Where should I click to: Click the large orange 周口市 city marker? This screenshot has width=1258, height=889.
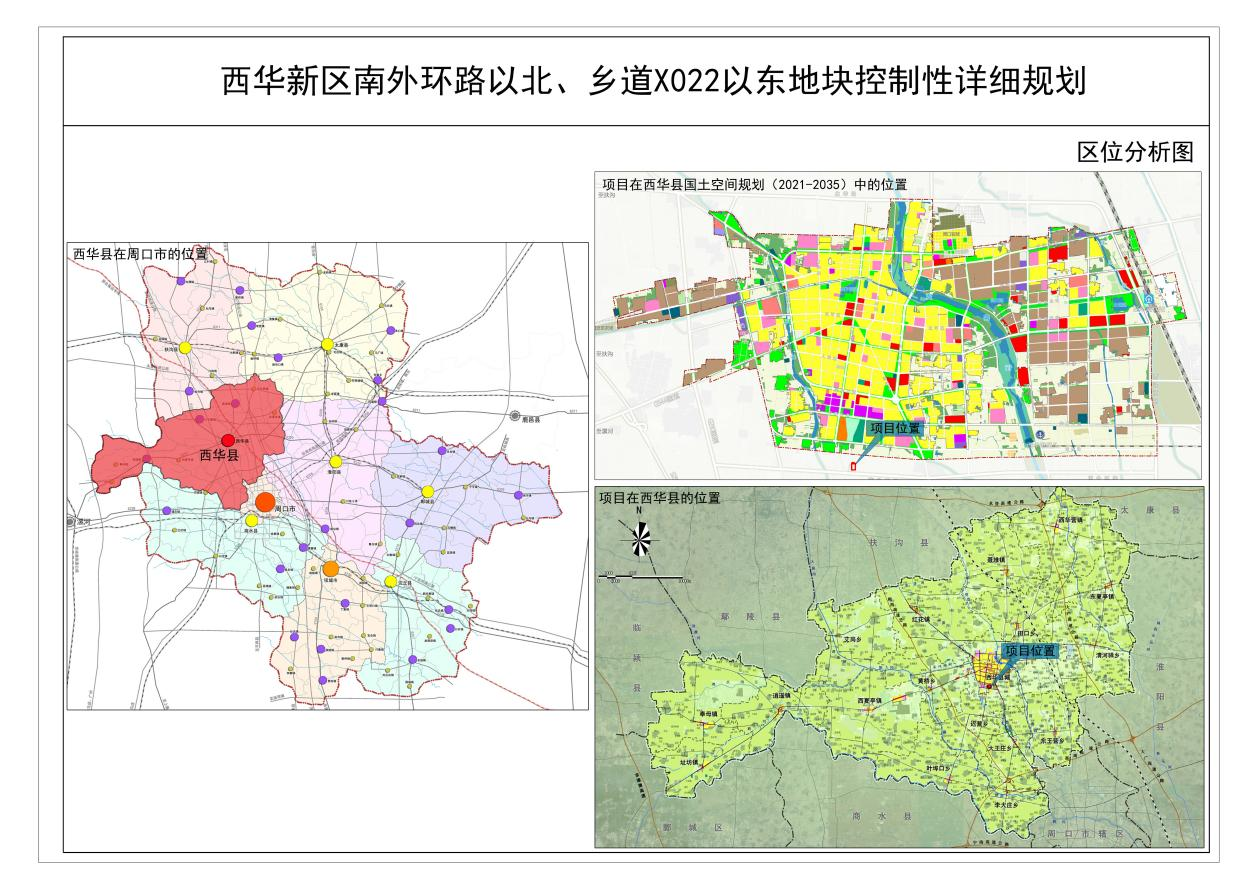(x=265, y=502)
